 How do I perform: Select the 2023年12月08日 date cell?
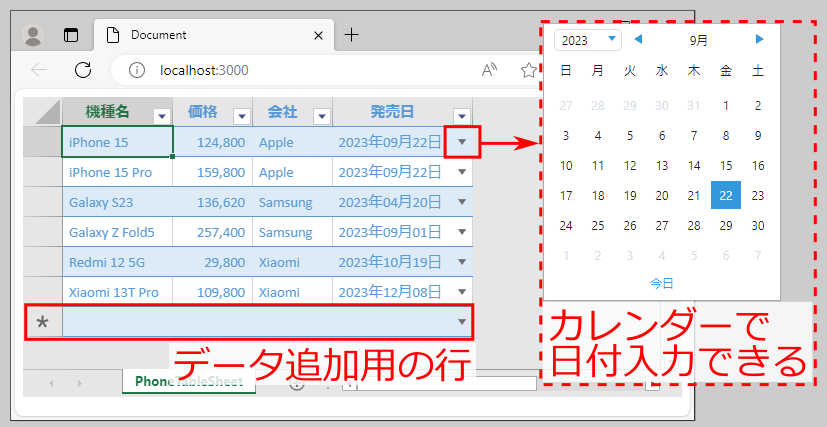click(x=402, y=292)
